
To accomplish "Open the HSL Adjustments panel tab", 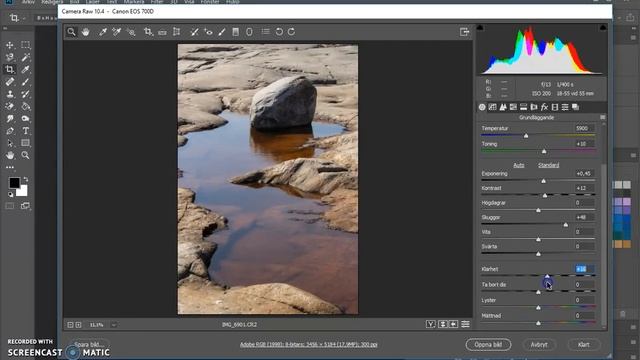I will point(513,107).
